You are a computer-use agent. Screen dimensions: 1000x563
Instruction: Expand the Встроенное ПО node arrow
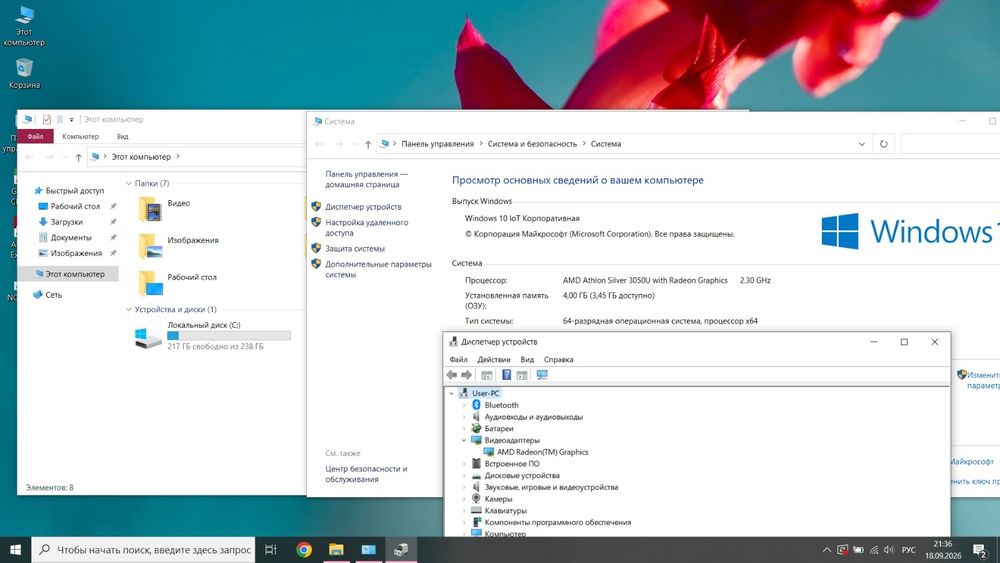tap(464, 464)
